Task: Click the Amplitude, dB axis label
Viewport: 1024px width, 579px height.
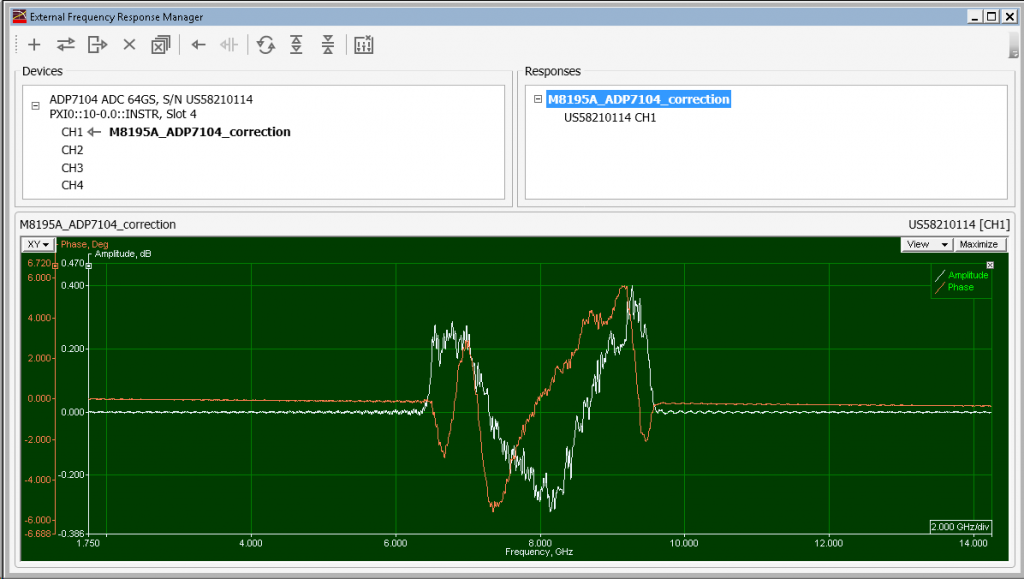Action: coord(123,254)
